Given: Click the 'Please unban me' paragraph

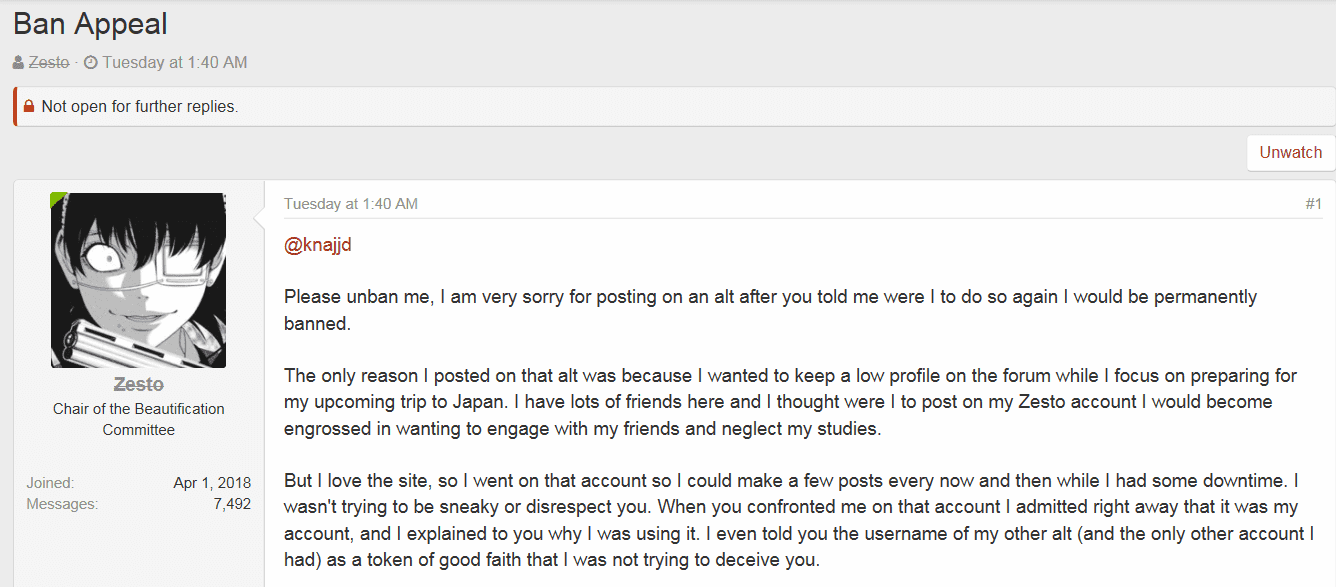Looking at the screenshot, I should tap(770, 310).
